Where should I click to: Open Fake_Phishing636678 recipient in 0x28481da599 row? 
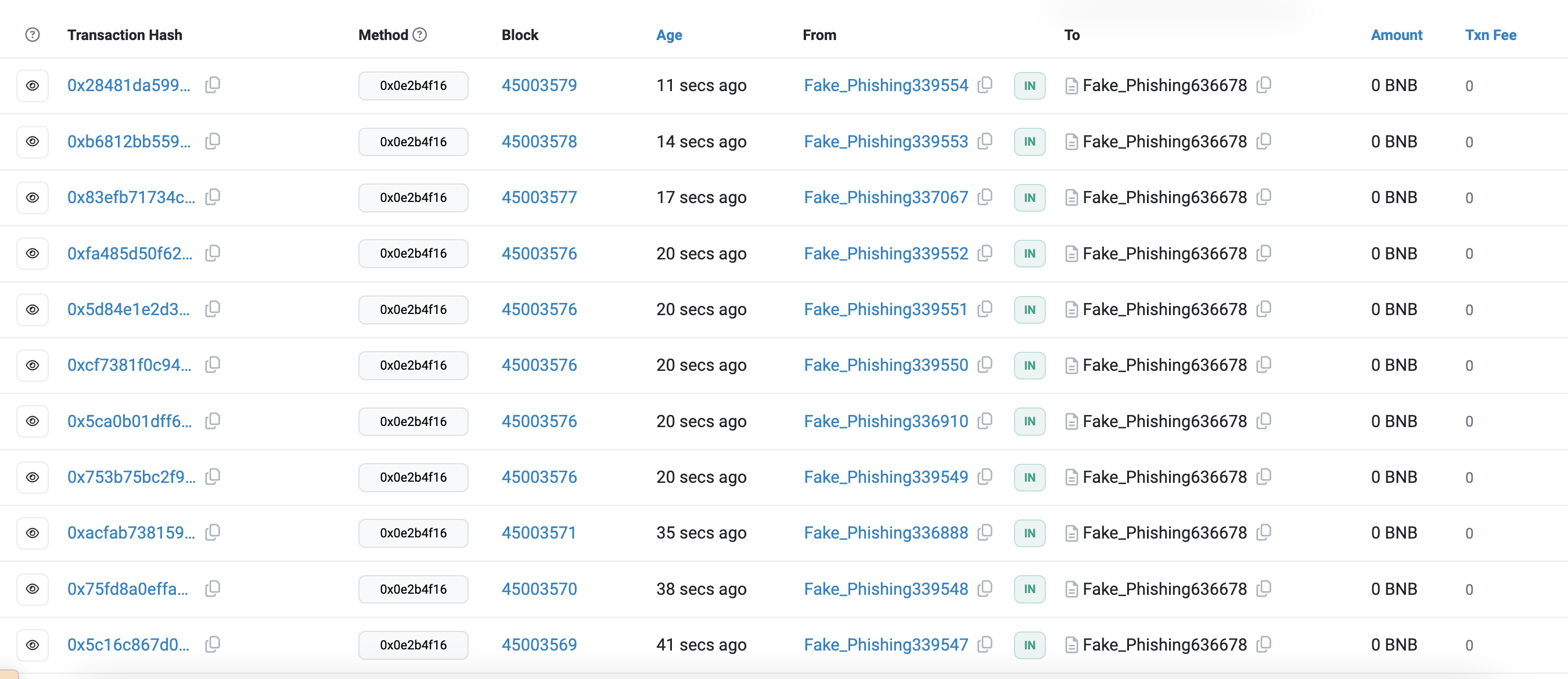(1164, 86)
